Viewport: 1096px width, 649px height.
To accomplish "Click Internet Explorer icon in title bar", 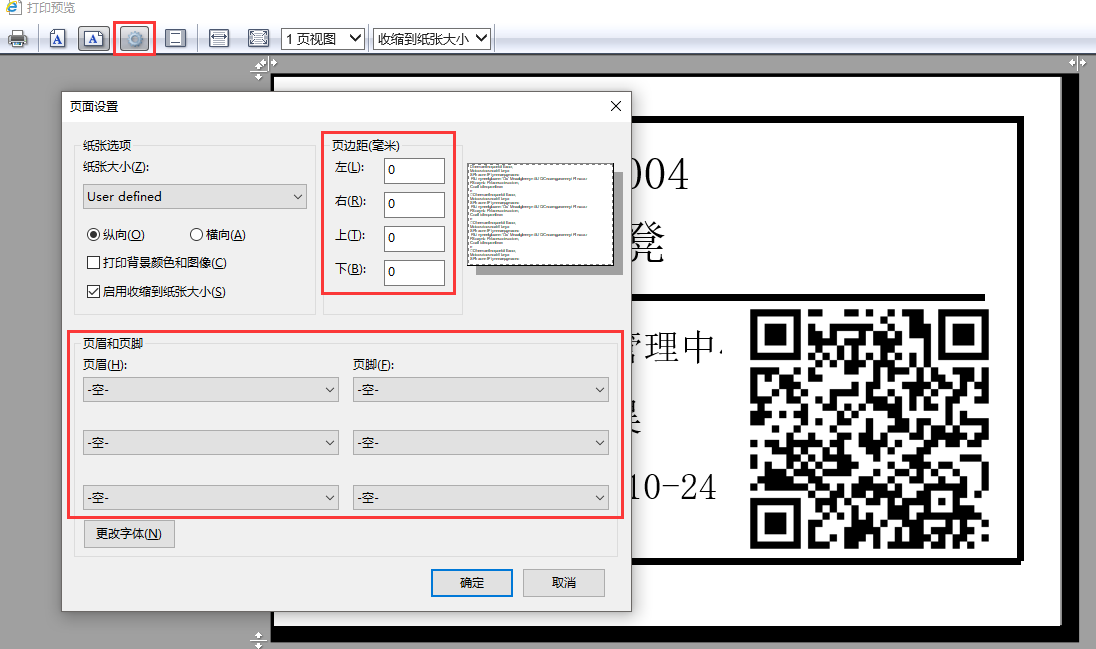I will click(x=13, y=7).
